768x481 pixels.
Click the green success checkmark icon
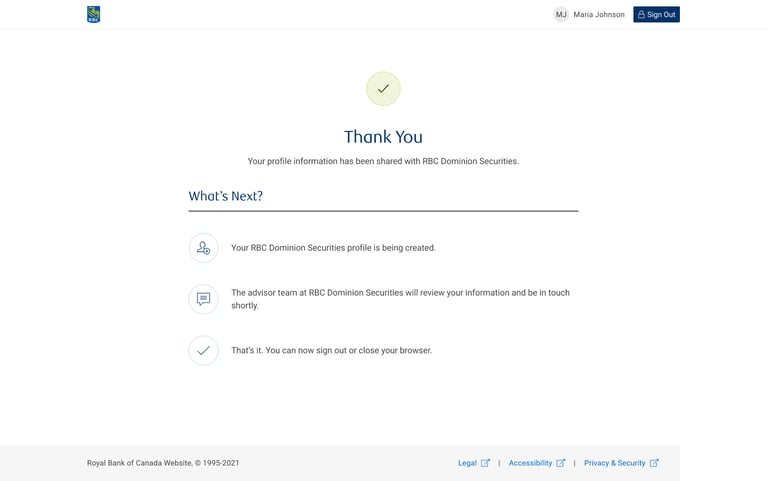(x=384, y=89)
